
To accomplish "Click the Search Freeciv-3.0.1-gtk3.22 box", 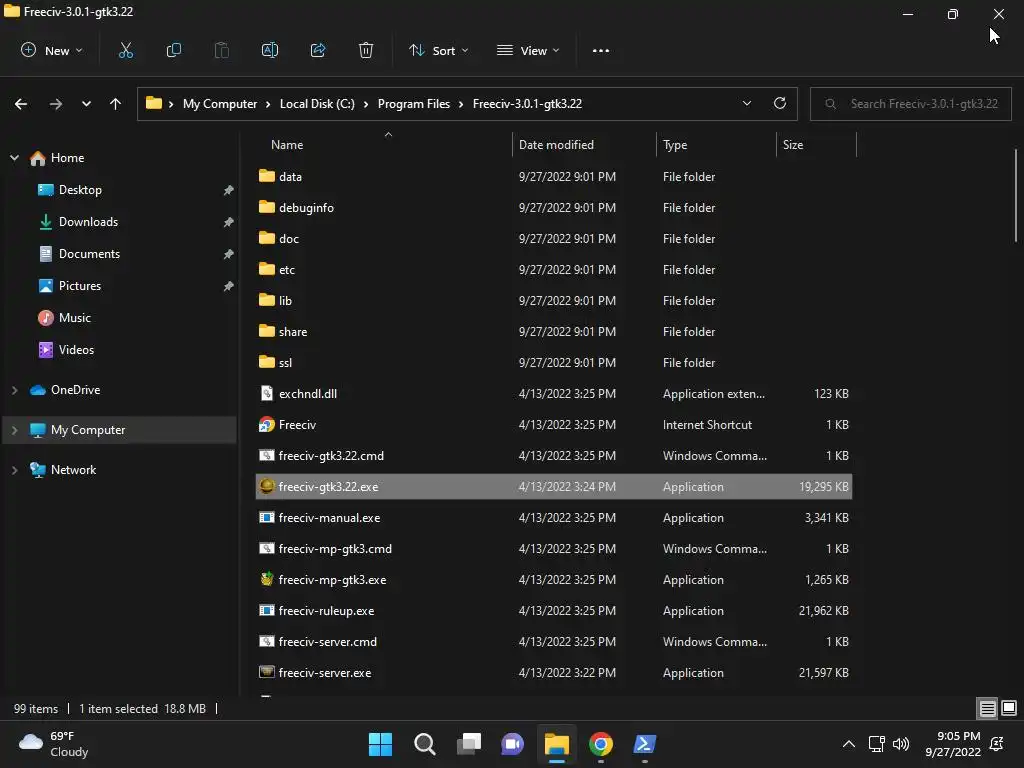I will pyautogui.click(x=910, y=104).
